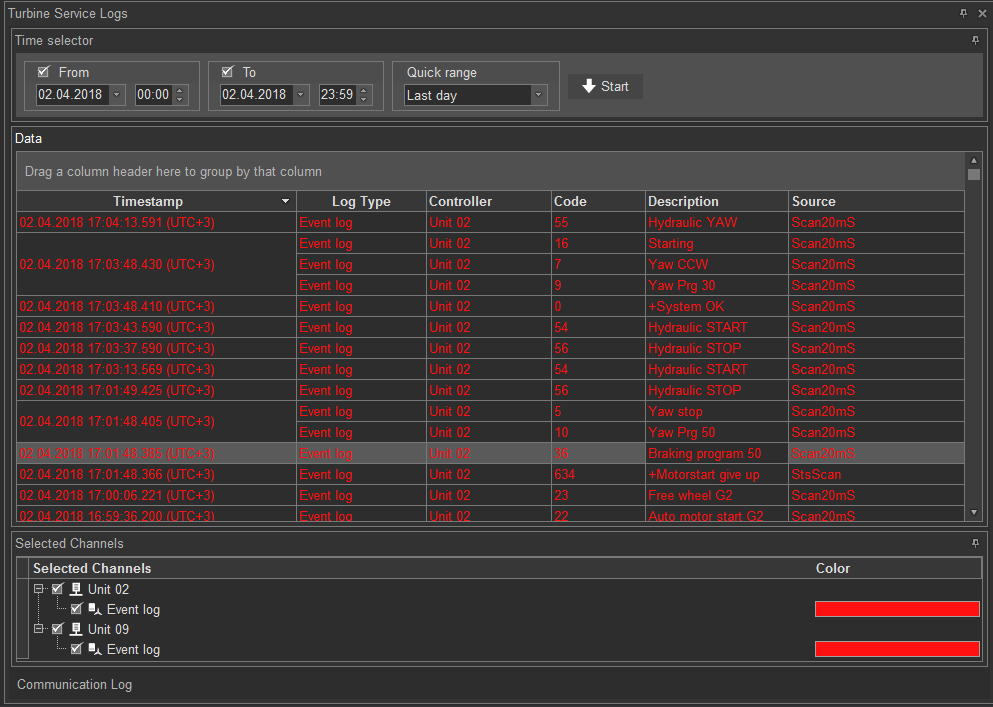Open the From date picker dropdown
993x707 pixels.
point(116,96)
